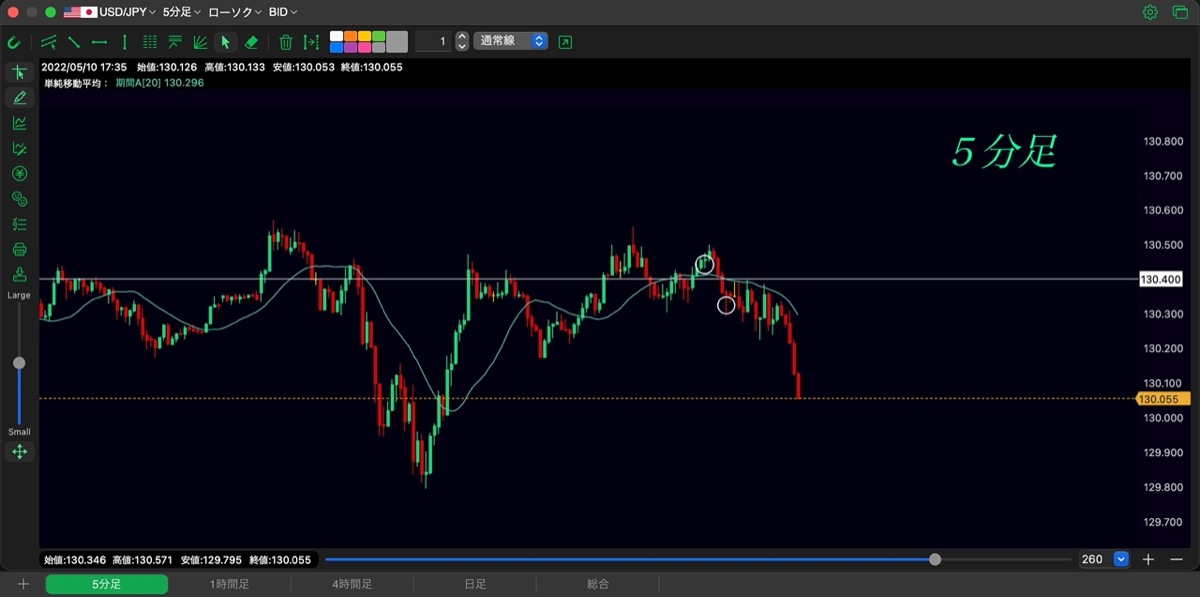Pick the orange color swatch

click(351, 36)
